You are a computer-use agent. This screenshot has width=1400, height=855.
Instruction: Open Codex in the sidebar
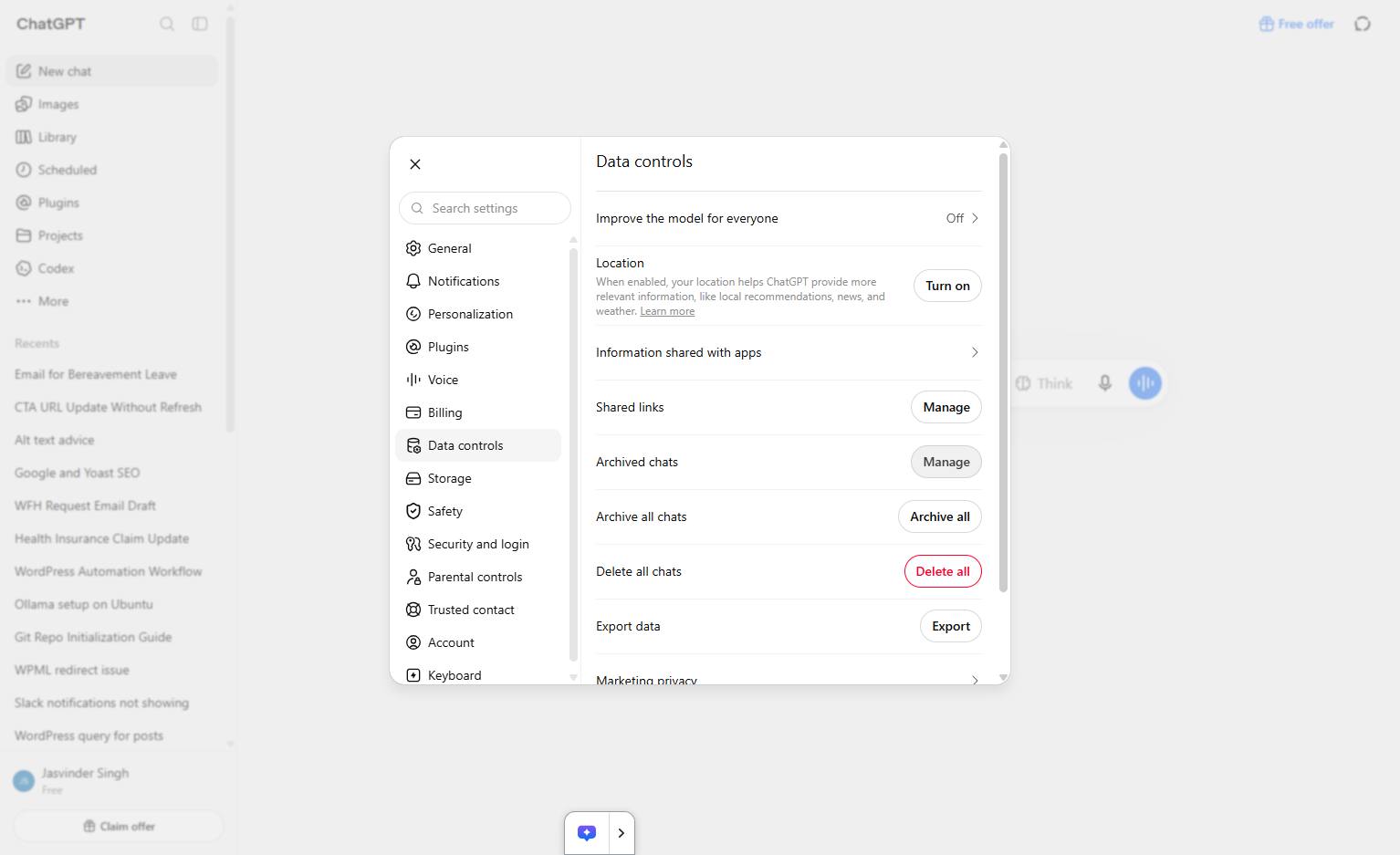click(112, 268)
